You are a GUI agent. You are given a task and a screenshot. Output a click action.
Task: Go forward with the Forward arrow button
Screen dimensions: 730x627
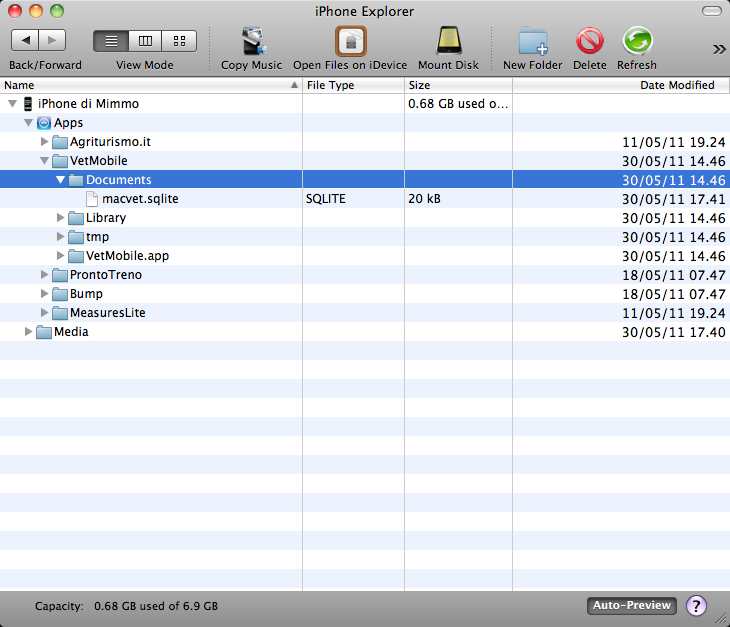tap(52, 40)
